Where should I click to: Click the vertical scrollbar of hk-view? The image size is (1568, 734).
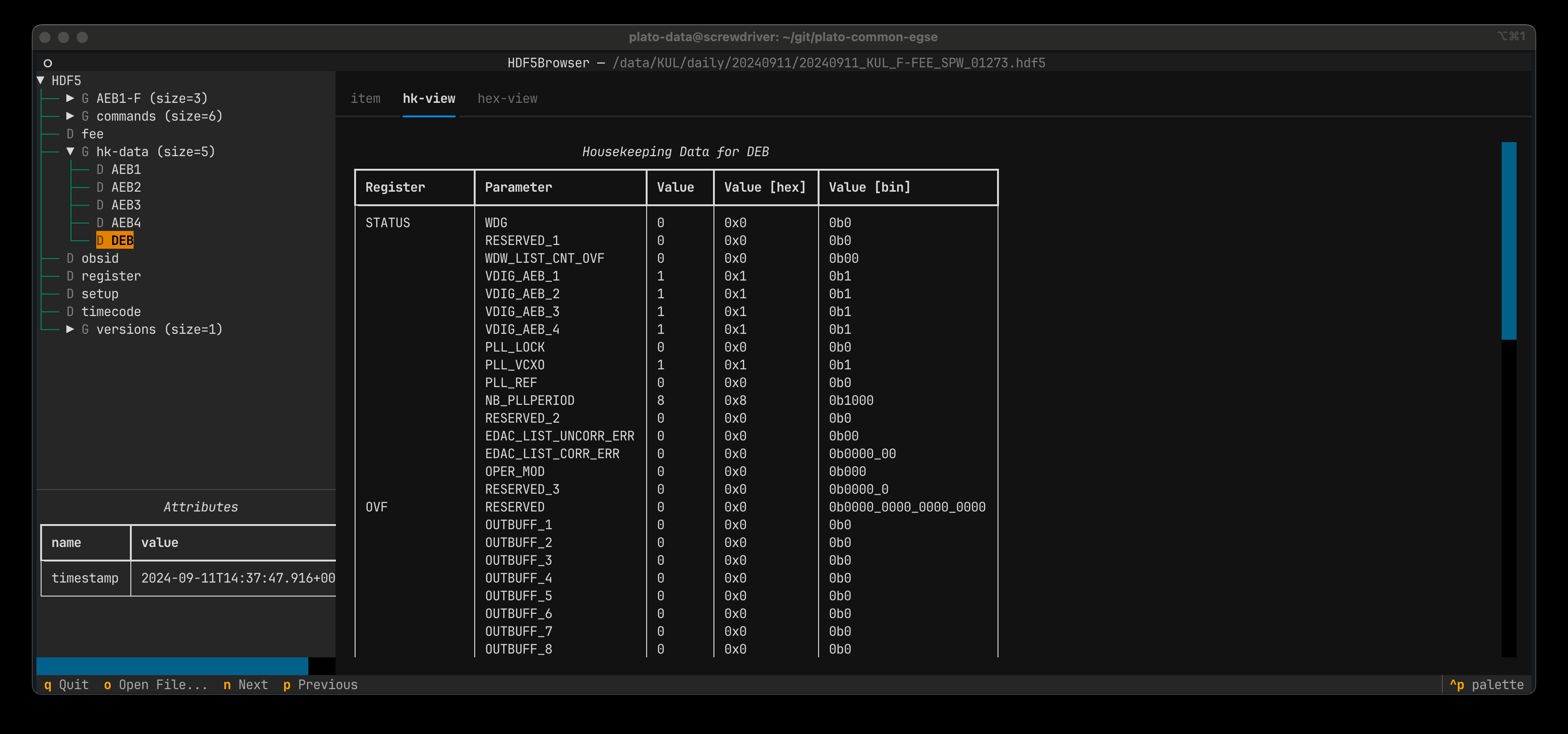[x=1509, y=399]
